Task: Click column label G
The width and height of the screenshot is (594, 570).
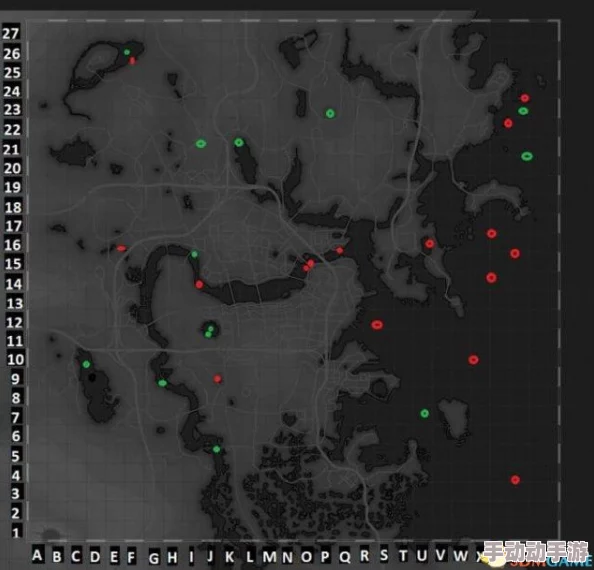Action: [x=154, y=558]
